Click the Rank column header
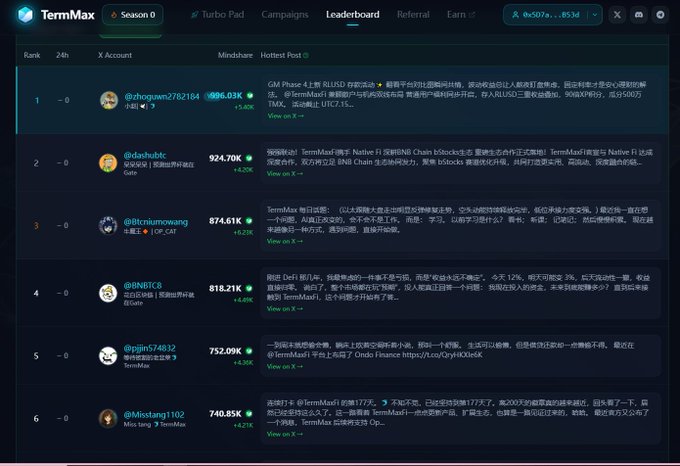680x466 pixels. click(32, 55)
